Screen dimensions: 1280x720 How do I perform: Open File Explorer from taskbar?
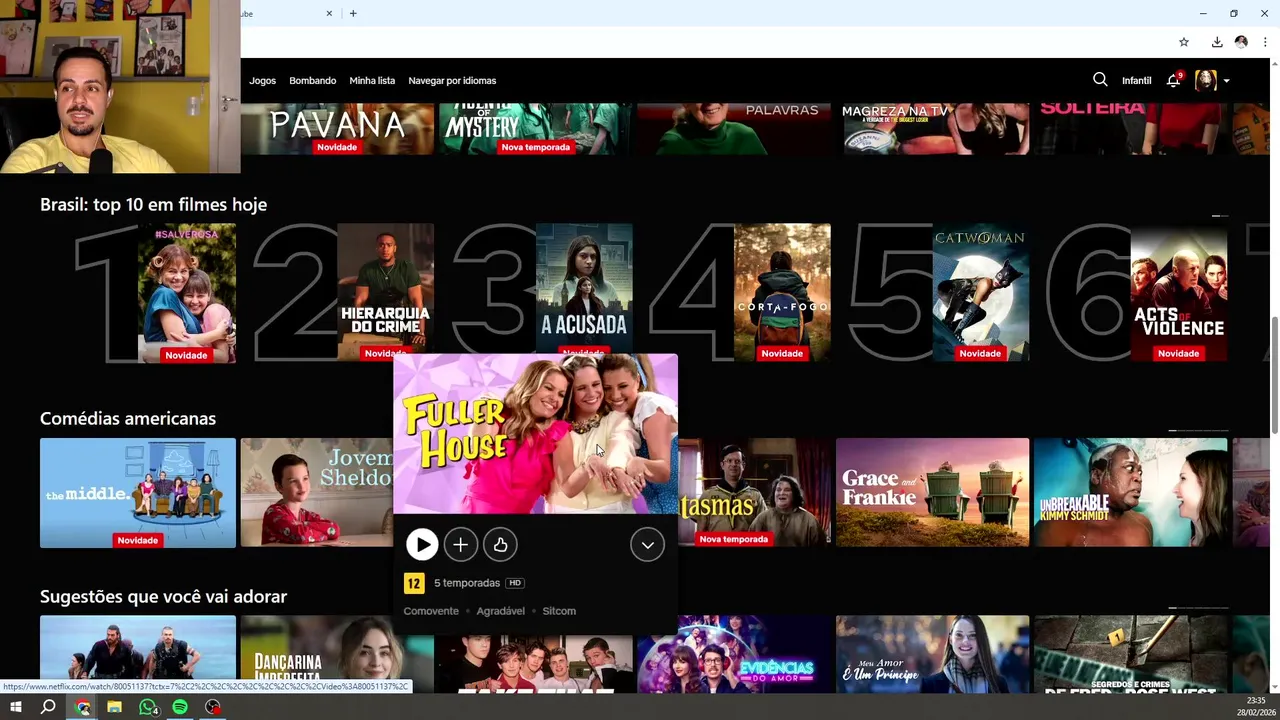[114, 707]
